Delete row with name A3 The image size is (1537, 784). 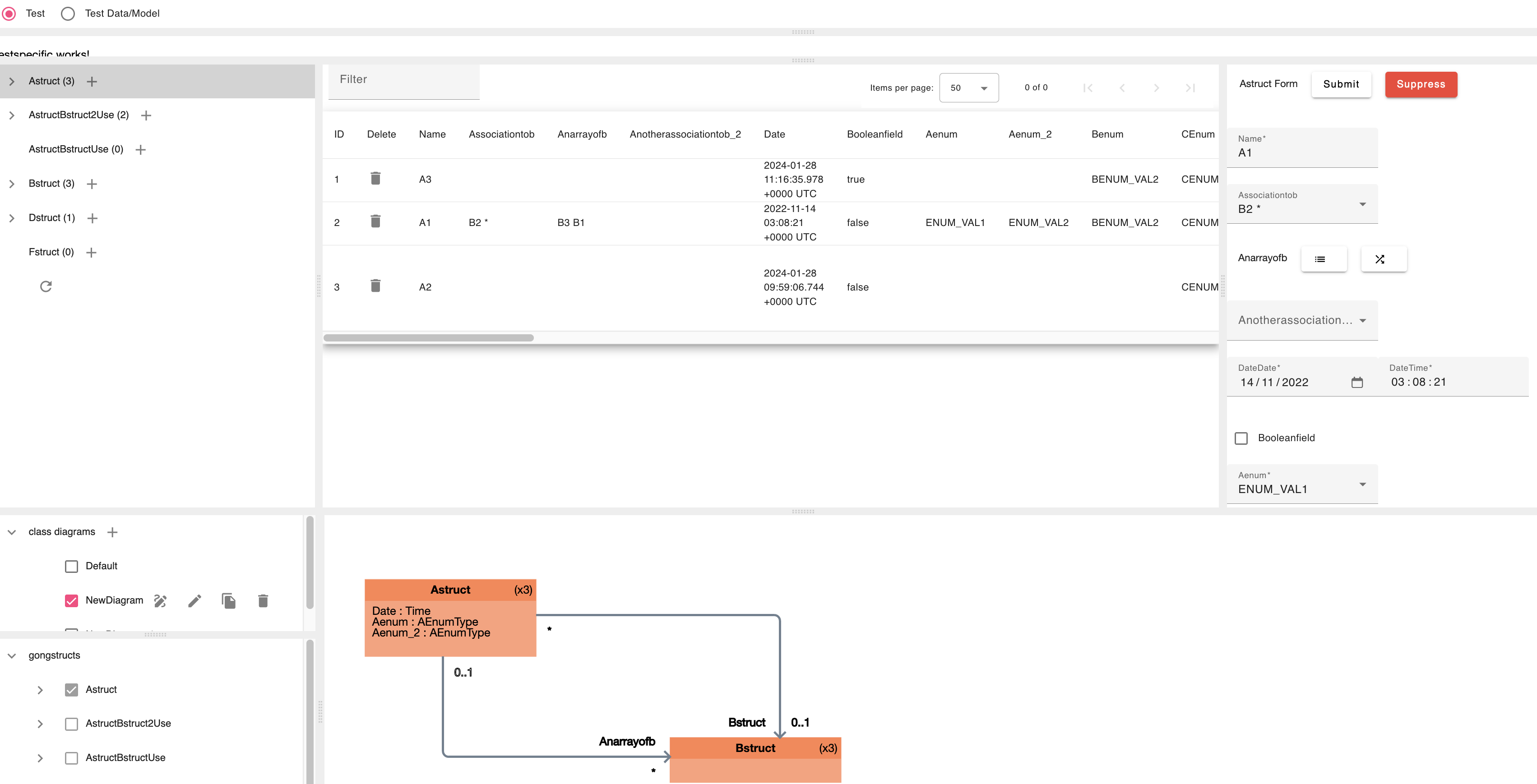click(375, 178)
